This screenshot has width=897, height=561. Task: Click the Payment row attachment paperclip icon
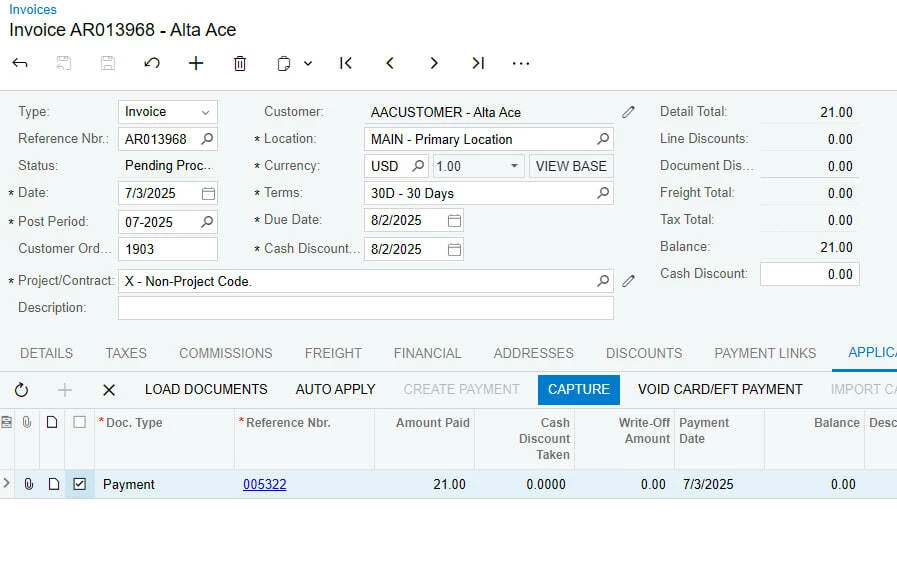tap(28, 484)
